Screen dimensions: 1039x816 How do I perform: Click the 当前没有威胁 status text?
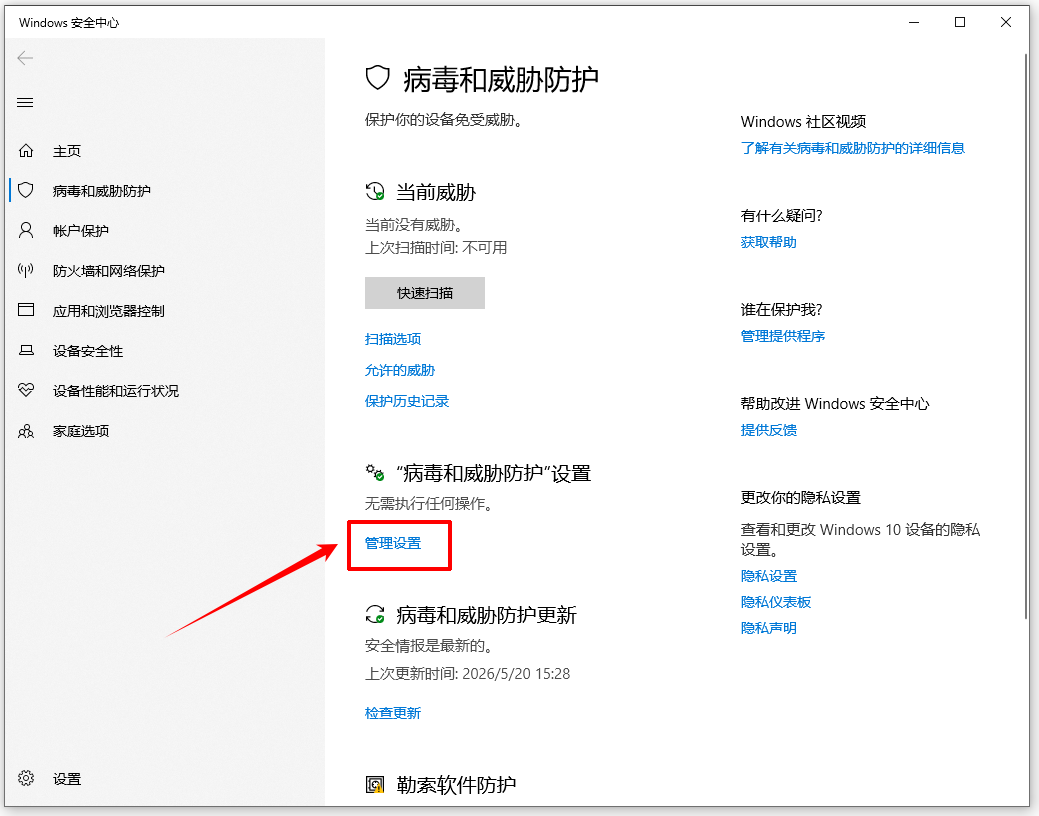(413, 225)
